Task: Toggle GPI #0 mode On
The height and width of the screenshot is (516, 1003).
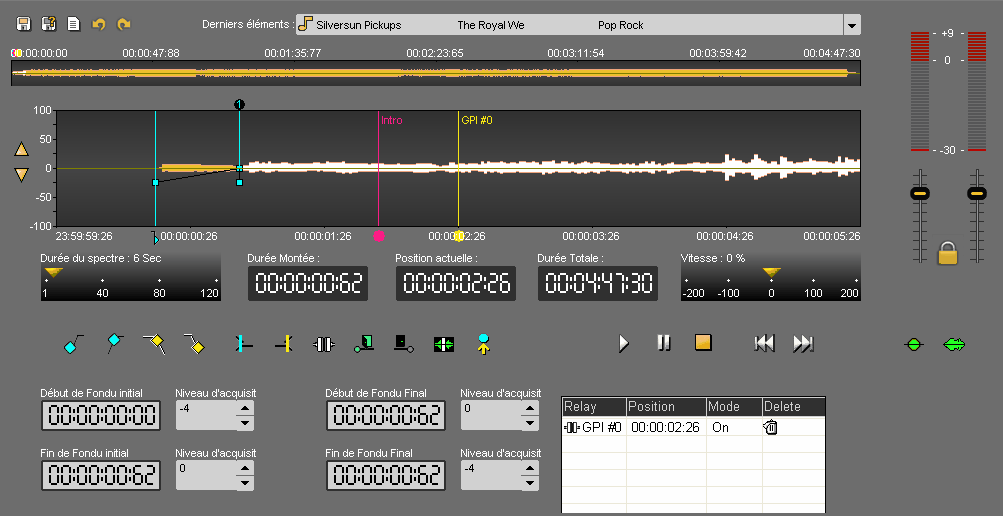Action: click(720, 427)
